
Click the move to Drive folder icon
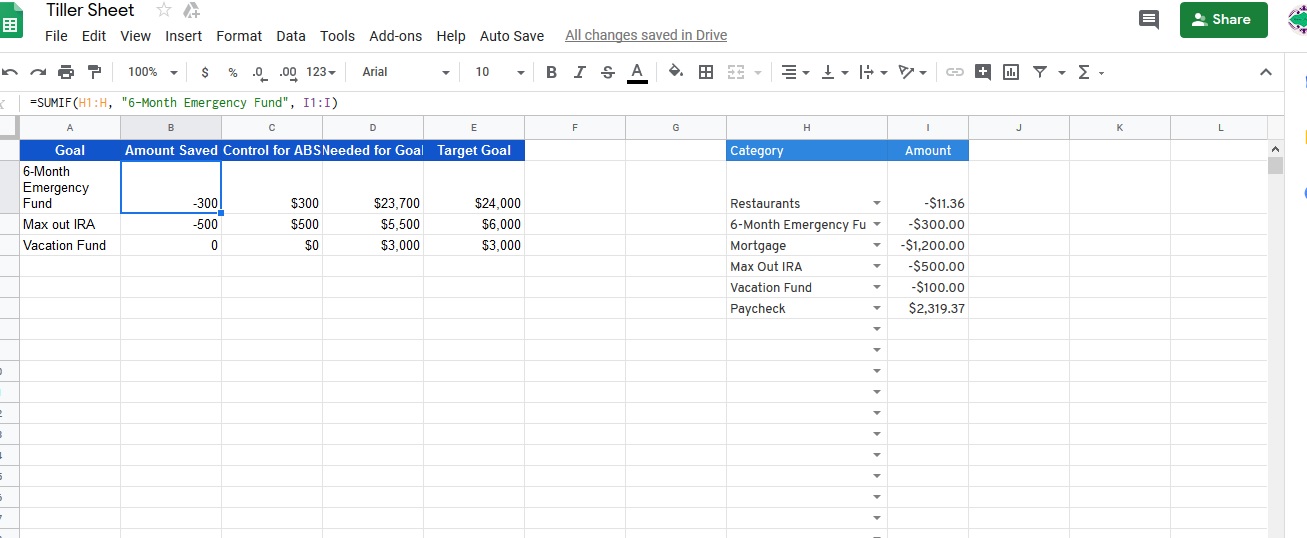pos(192,10)
